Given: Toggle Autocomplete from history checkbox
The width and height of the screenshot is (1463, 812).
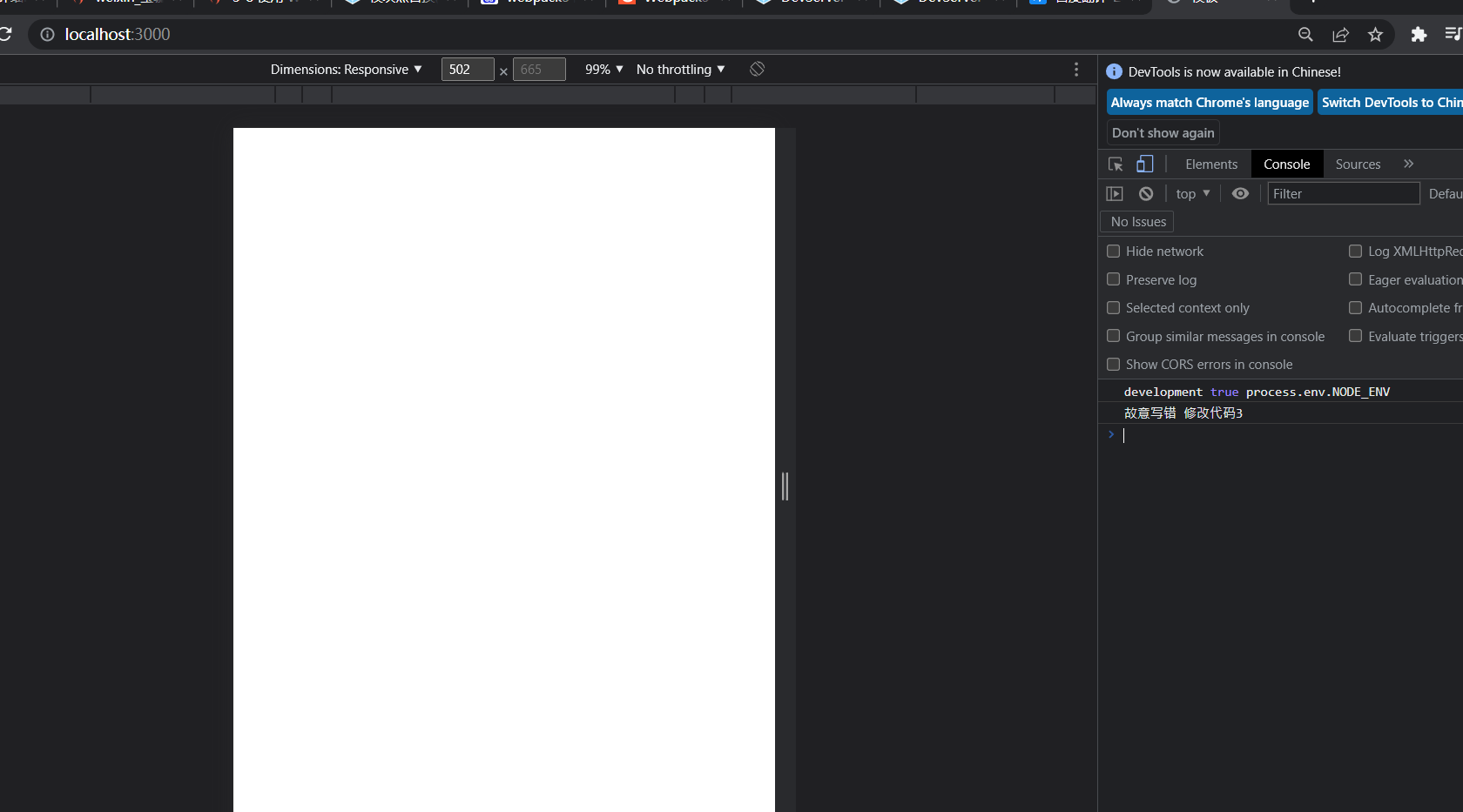Looking at the screenshot, I should 1355,307.
